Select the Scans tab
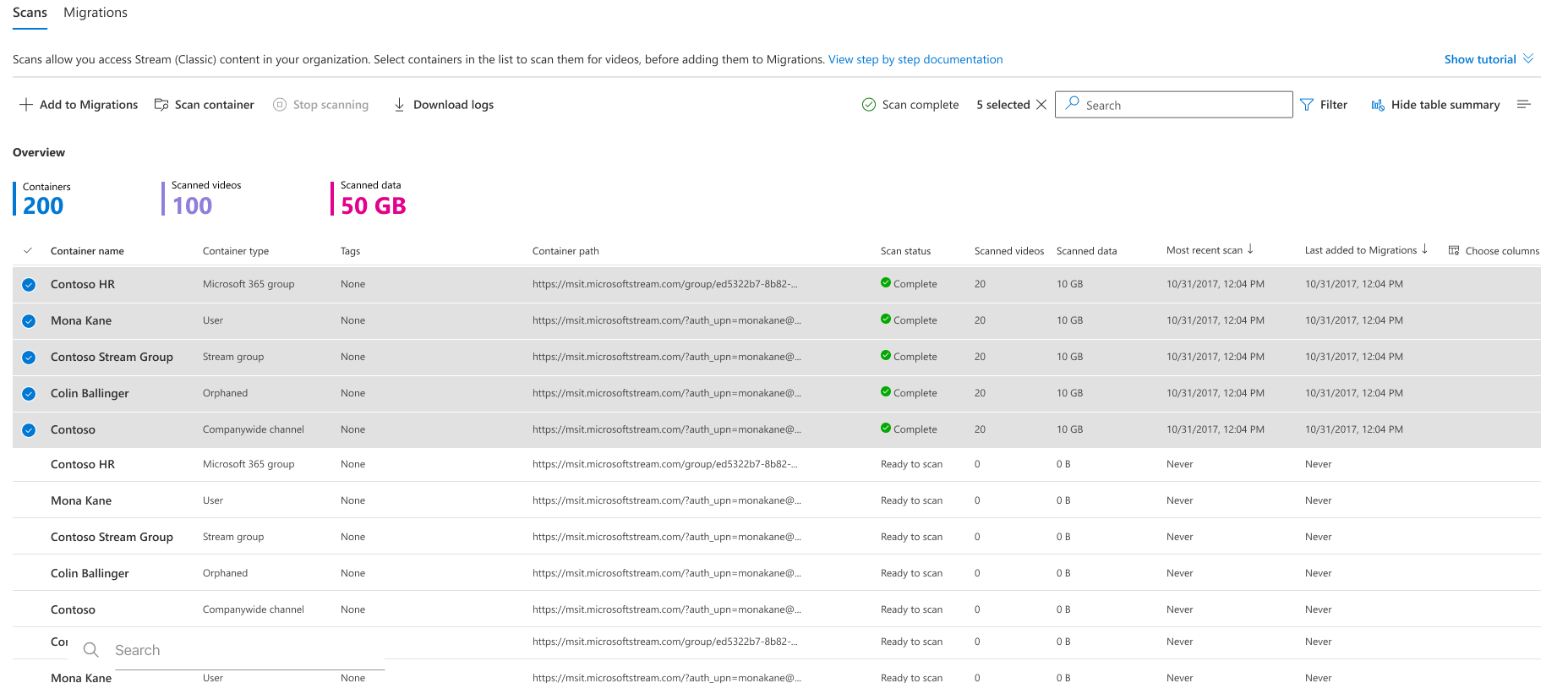1568x683 pixels. 30,13
